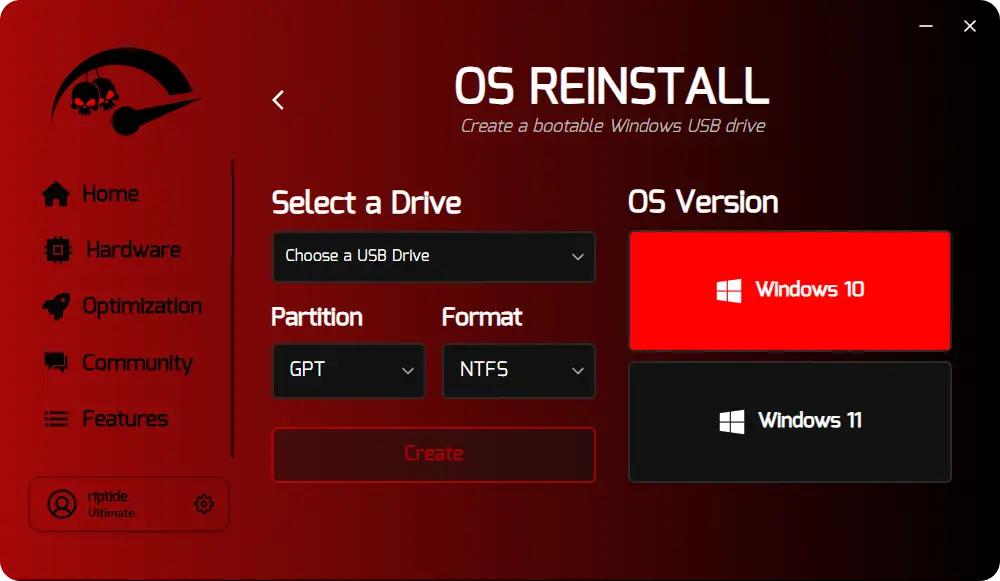
Task: Expand the GPT partition dropdown
Action: [x=348, y=370]
